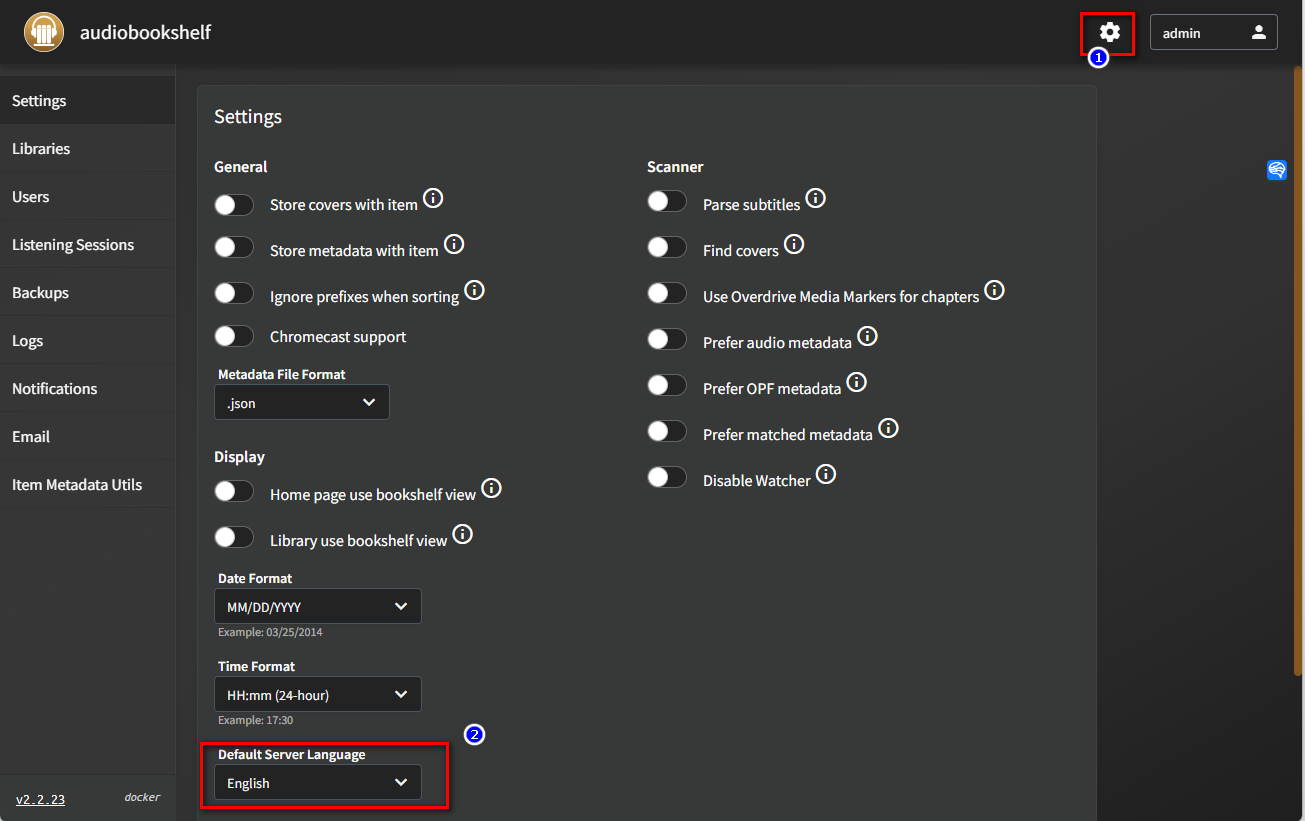This screenshot has height=821, width=1305.
Task: Open the Default Server Language dropdown
Action: [317, 783]
